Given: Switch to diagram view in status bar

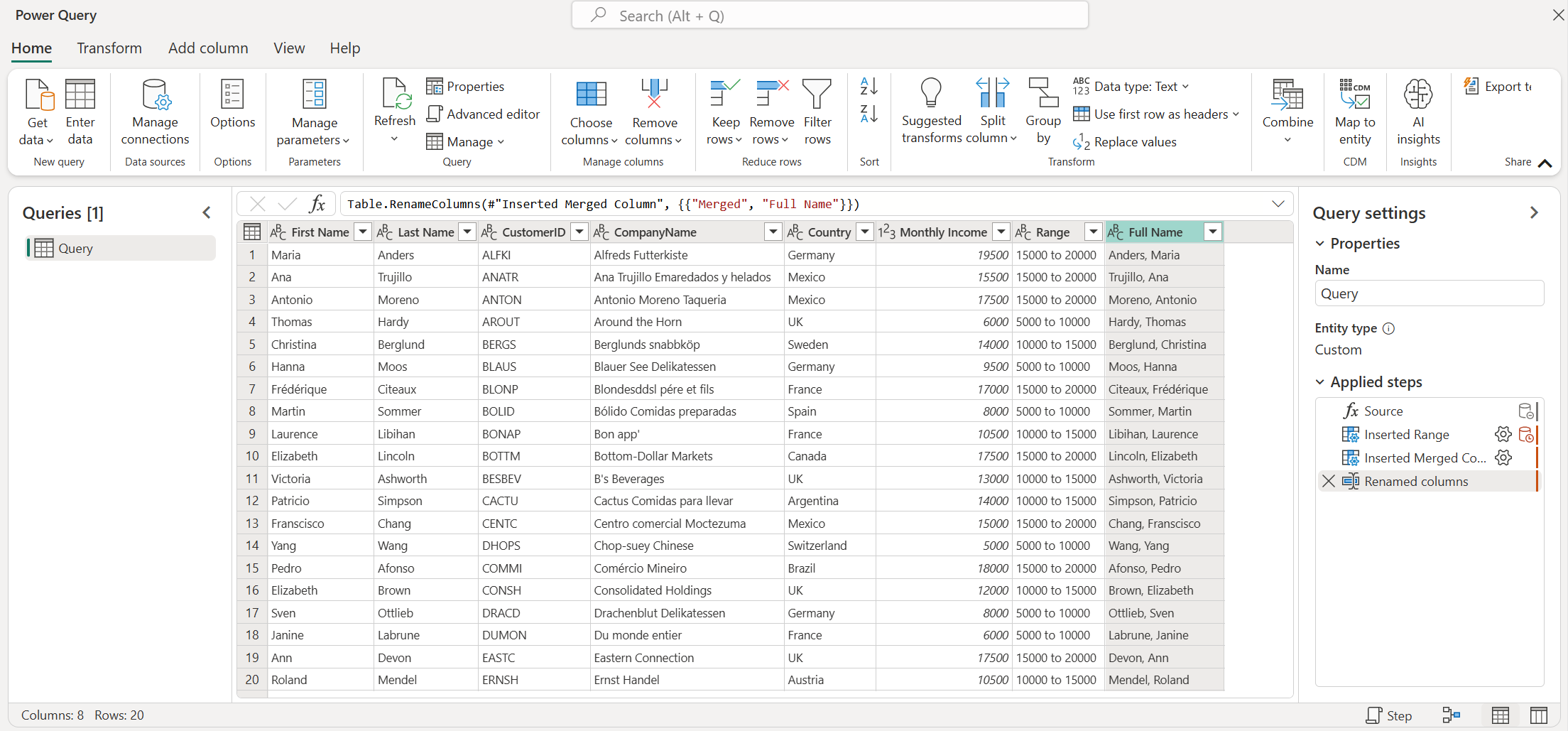Looking at the screenshot, I should pyautogui.click(x=1451, y=715).
